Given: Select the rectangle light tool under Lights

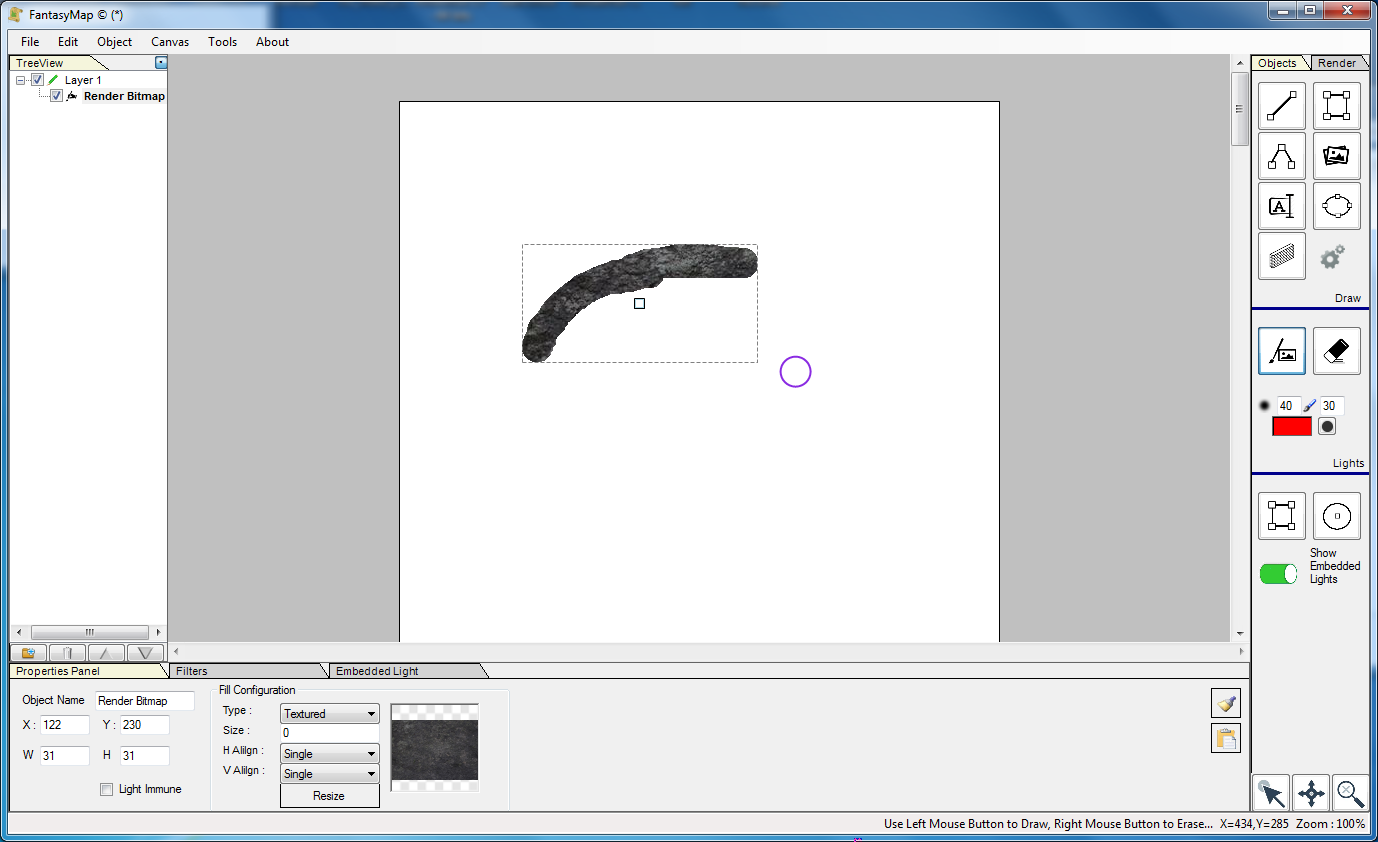Looking at the screenshot, I should 1282,516.
